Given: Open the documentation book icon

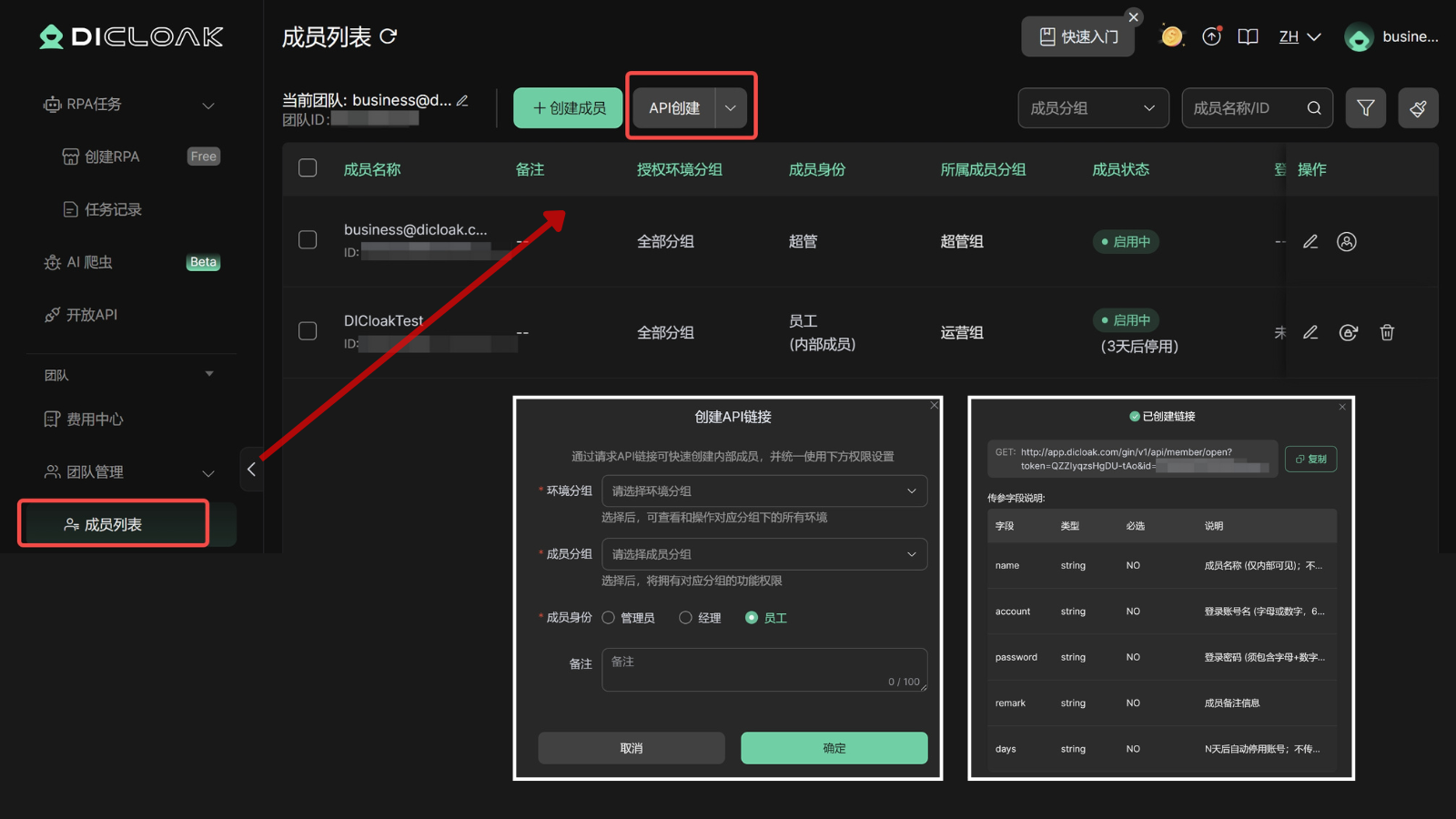Looking at the screenshot, I should (x=1249, y=36).
